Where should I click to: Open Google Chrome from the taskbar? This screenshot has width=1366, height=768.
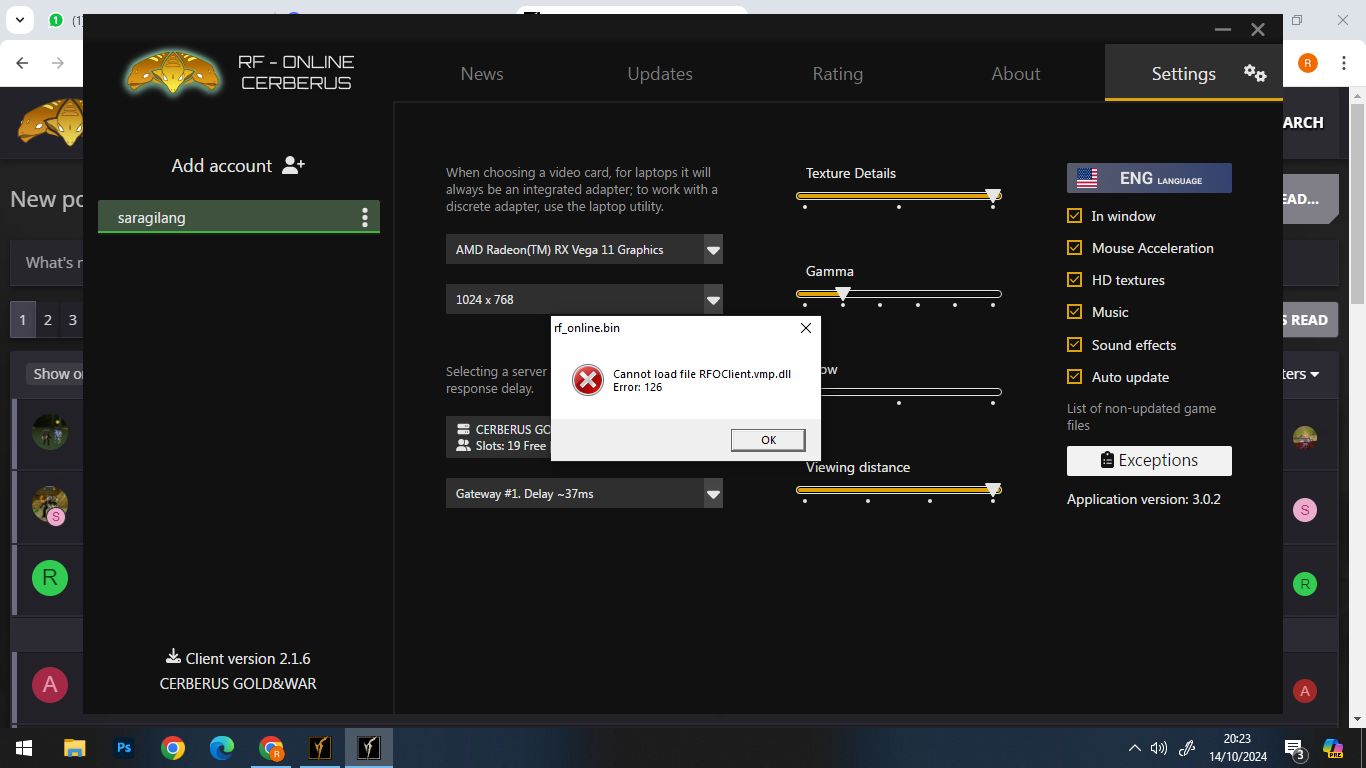173,747
